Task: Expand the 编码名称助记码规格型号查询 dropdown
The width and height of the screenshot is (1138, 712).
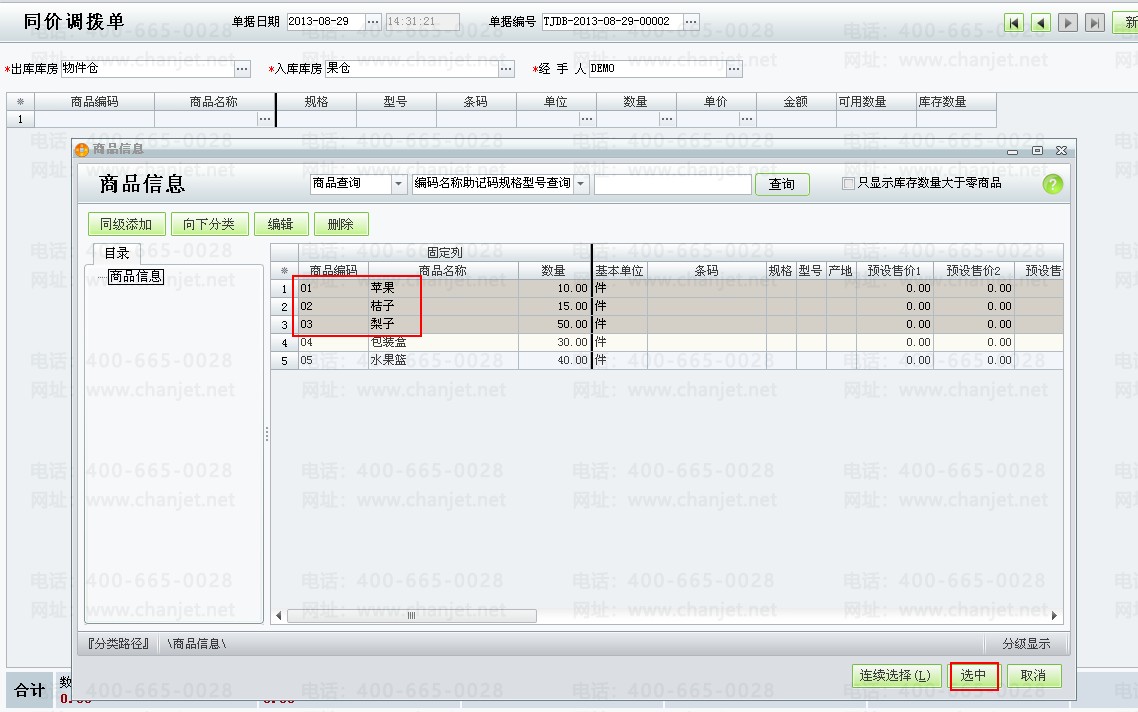Action: pyautogui.click(x=581, y=184)
